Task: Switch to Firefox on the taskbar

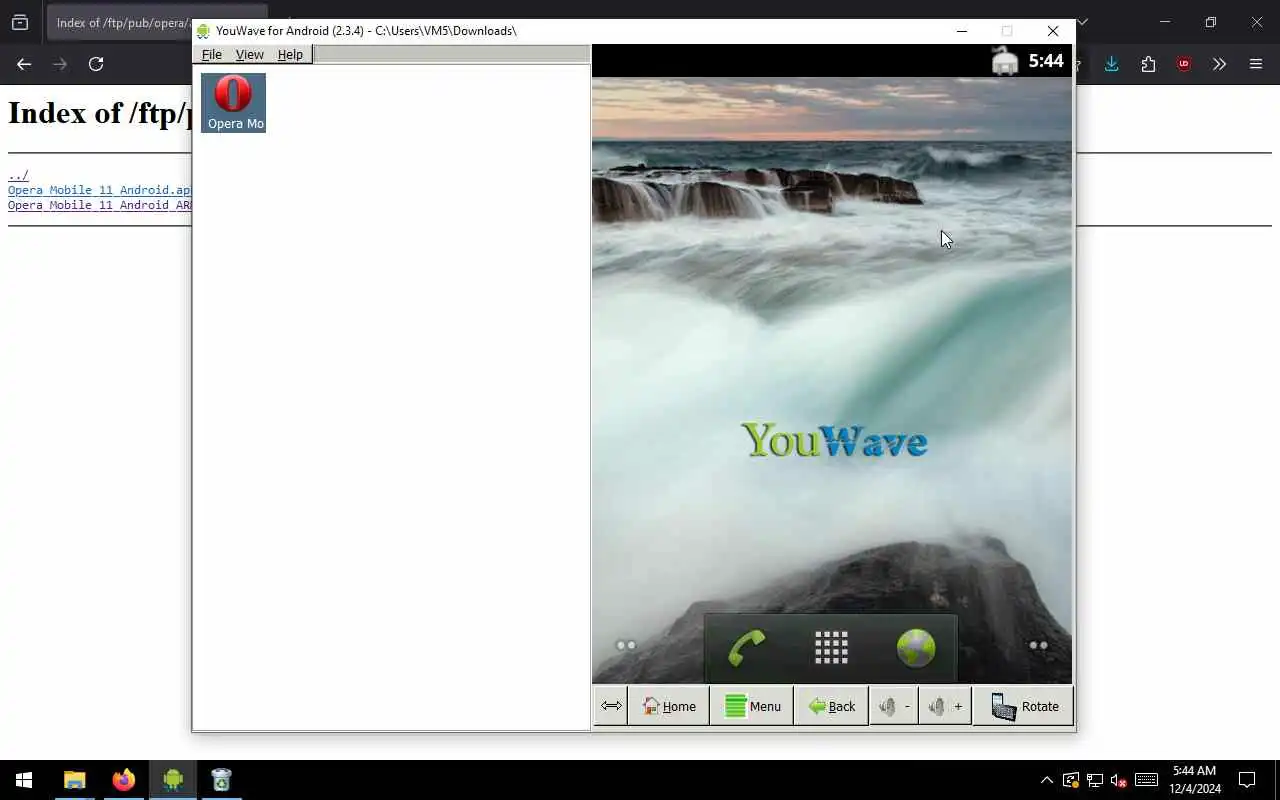Action: tap(124, 780)
